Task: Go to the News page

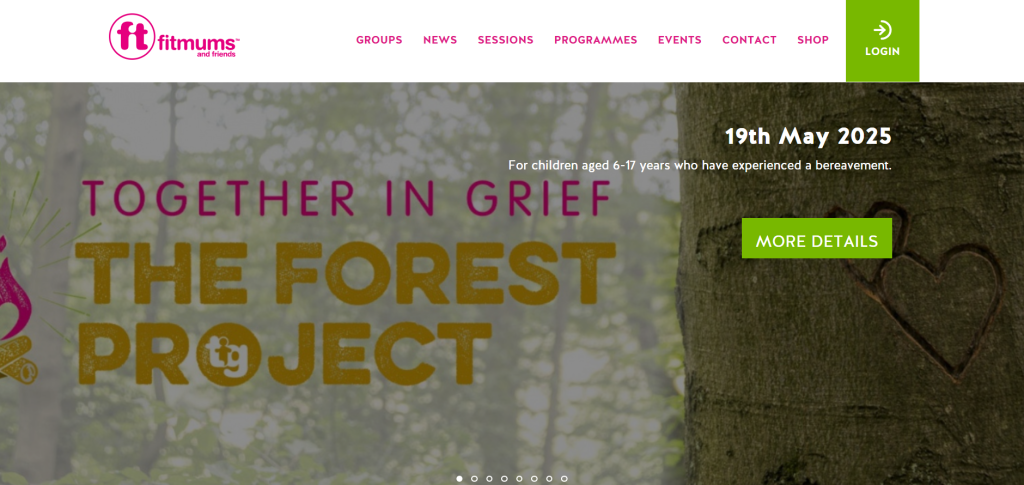Action: click(440, 40)
